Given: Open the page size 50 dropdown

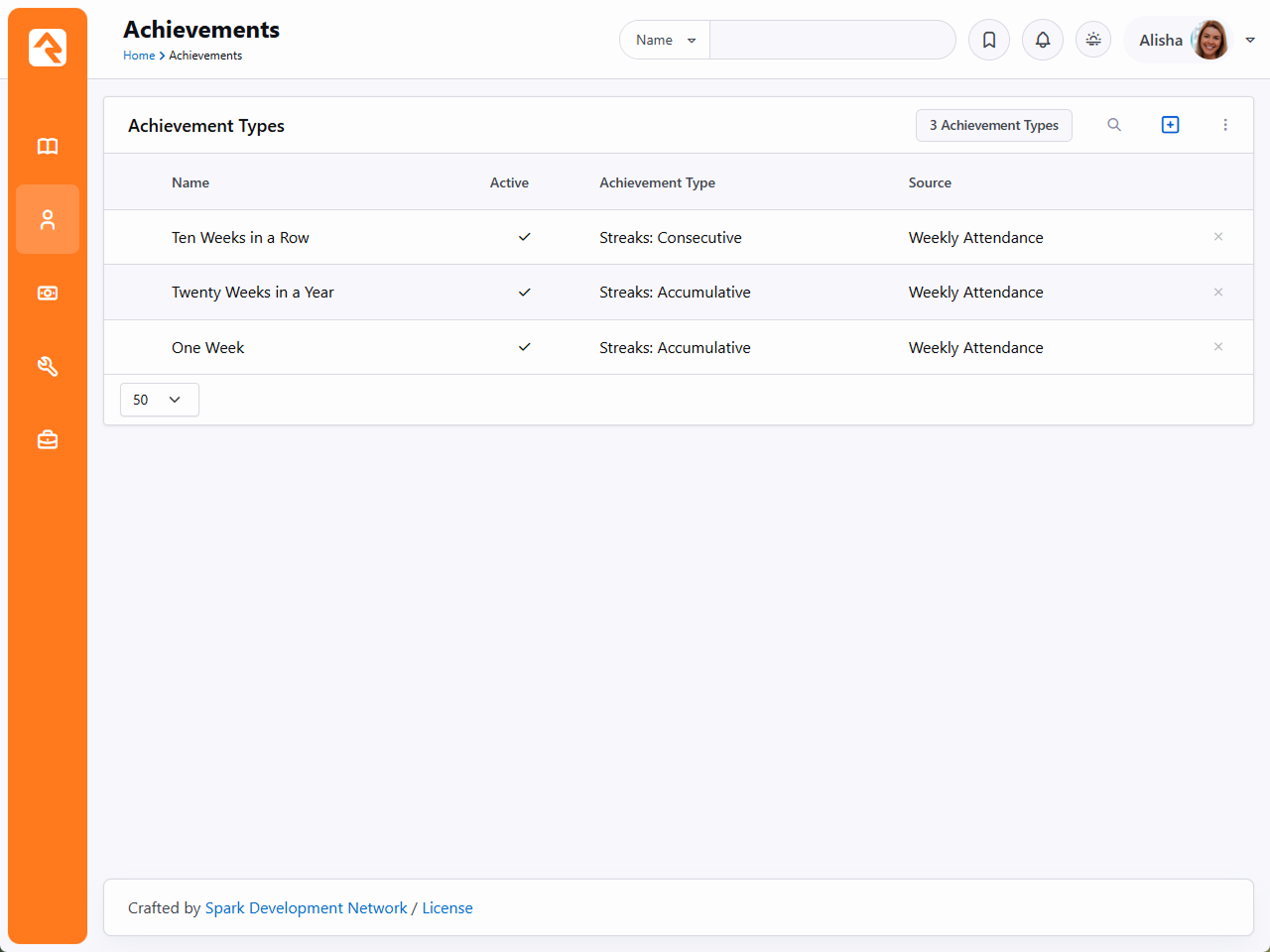Looking at the screenshot, I should [x=159, y=400].
